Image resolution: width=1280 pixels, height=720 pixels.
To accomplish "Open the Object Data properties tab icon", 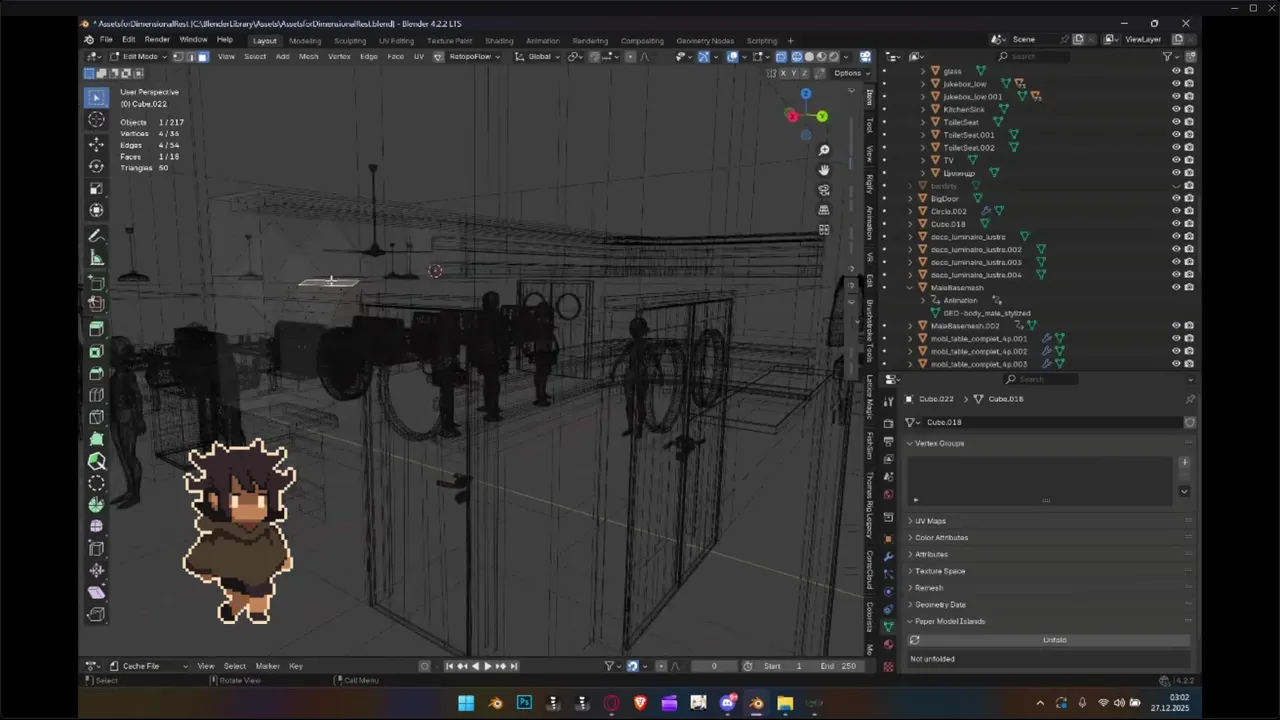I will [x=888, y=626].
